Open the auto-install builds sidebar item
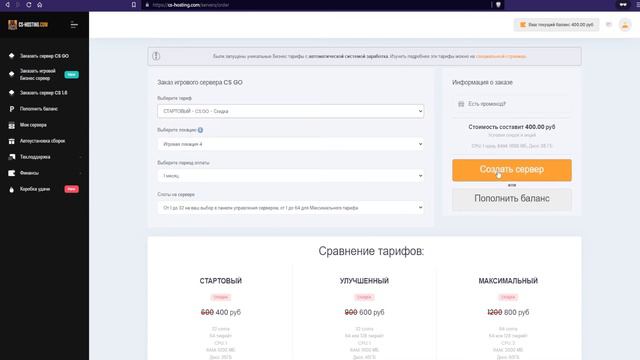This screenshot has width=640, height=360. point(42,141)
